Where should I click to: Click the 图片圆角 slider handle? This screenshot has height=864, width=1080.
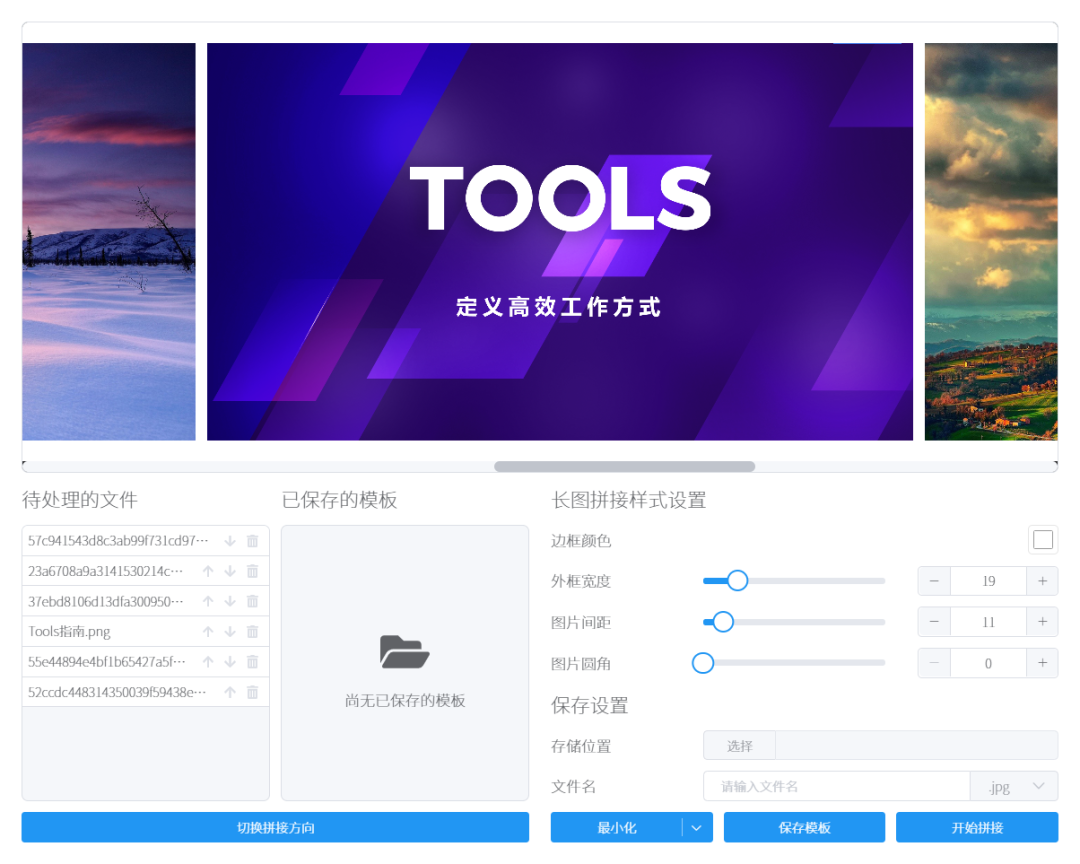(x=703, y=664)
